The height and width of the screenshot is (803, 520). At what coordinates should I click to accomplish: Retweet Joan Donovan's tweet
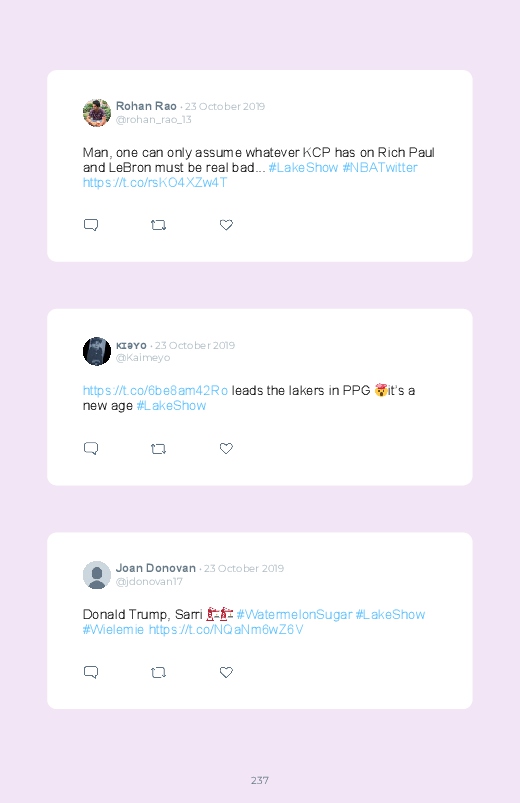coord(158,672)
